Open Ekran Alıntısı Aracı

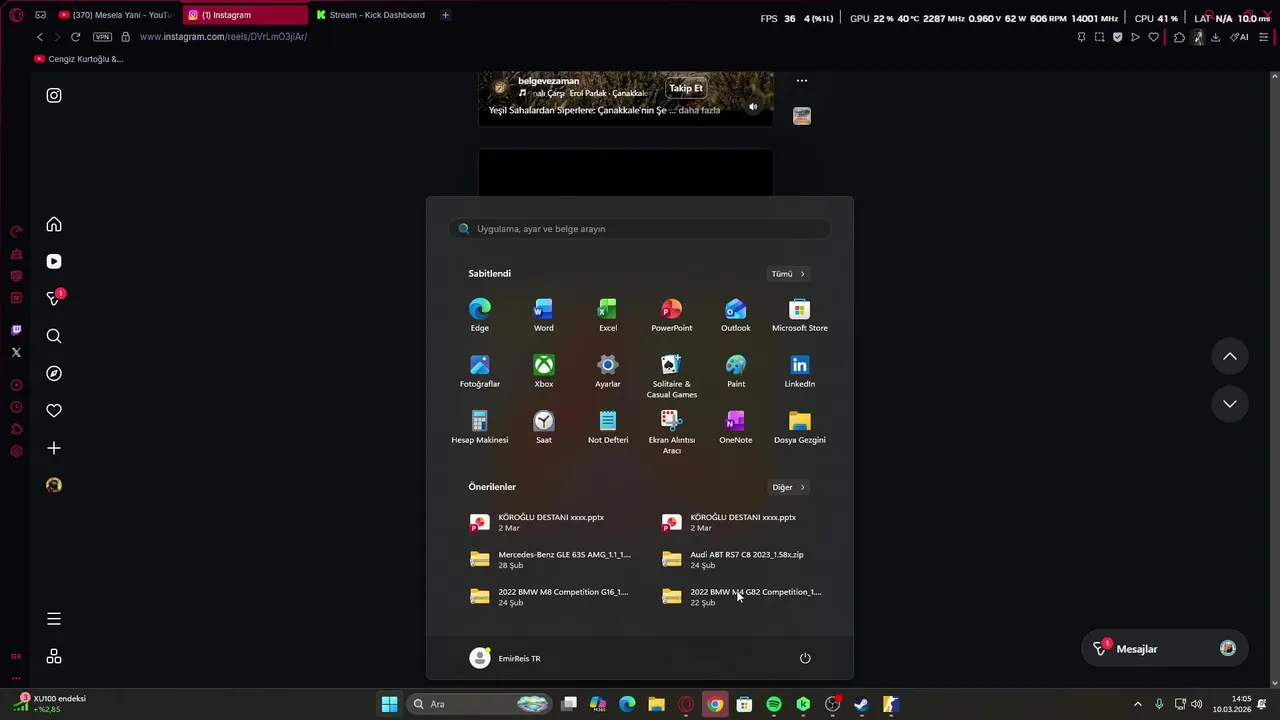click(672, 432)
